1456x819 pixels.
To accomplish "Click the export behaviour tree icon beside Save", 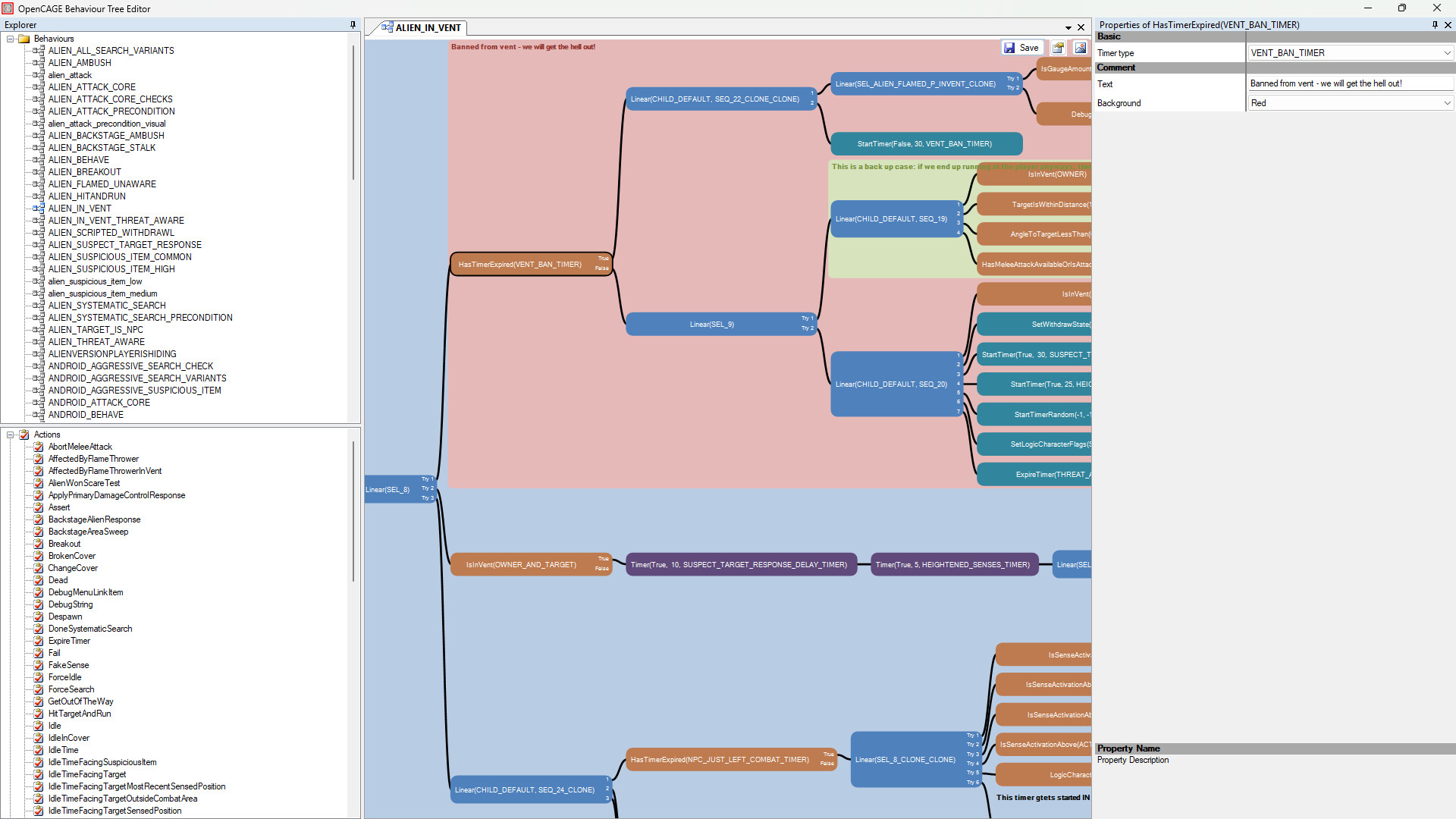I will [1058, 47].
